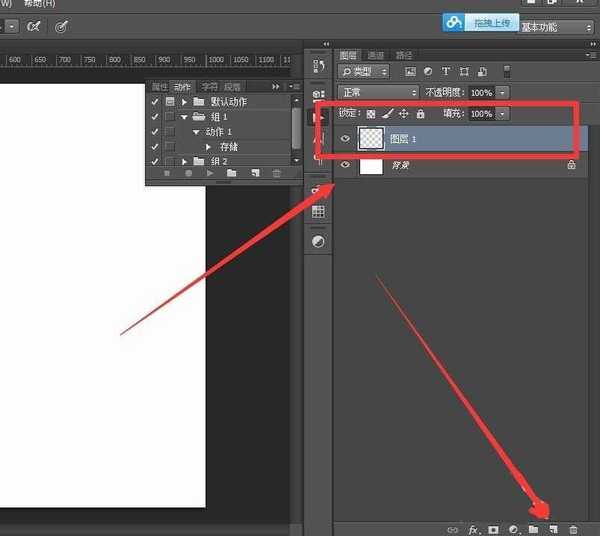The width and height of the screenshot is (600, 536).
Task: Open the blend mode 正常 dropdown
Action: click(x=379, y=93)
